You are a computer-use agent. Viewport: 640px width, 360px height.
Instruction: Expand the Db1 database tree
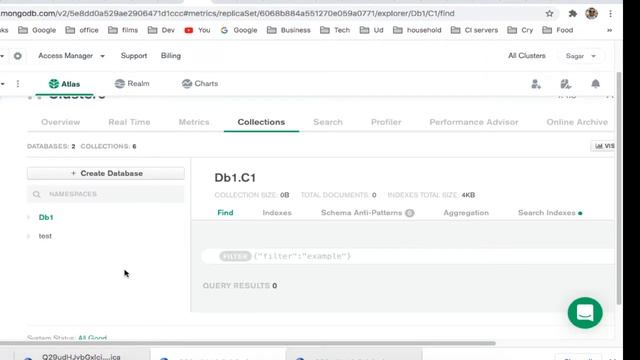point(29,218)
